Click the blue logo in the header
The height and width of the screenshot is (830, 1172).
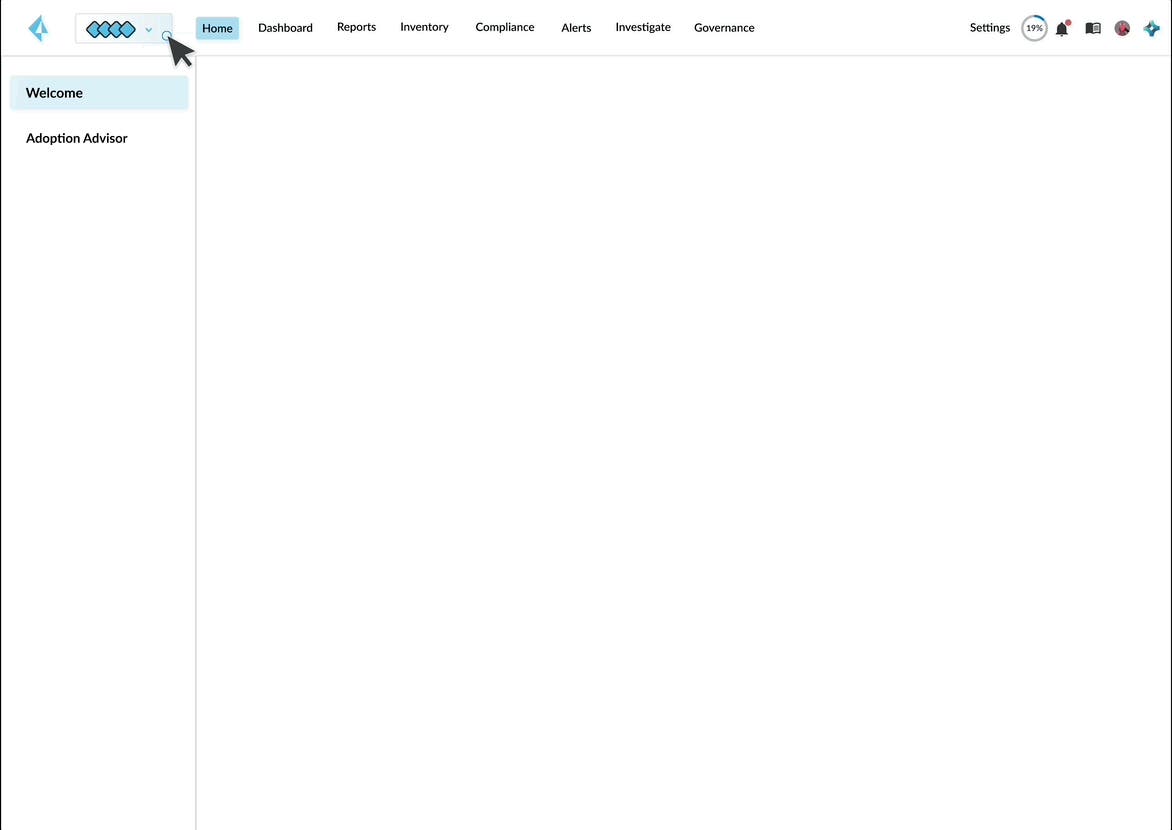coord(38,28)
